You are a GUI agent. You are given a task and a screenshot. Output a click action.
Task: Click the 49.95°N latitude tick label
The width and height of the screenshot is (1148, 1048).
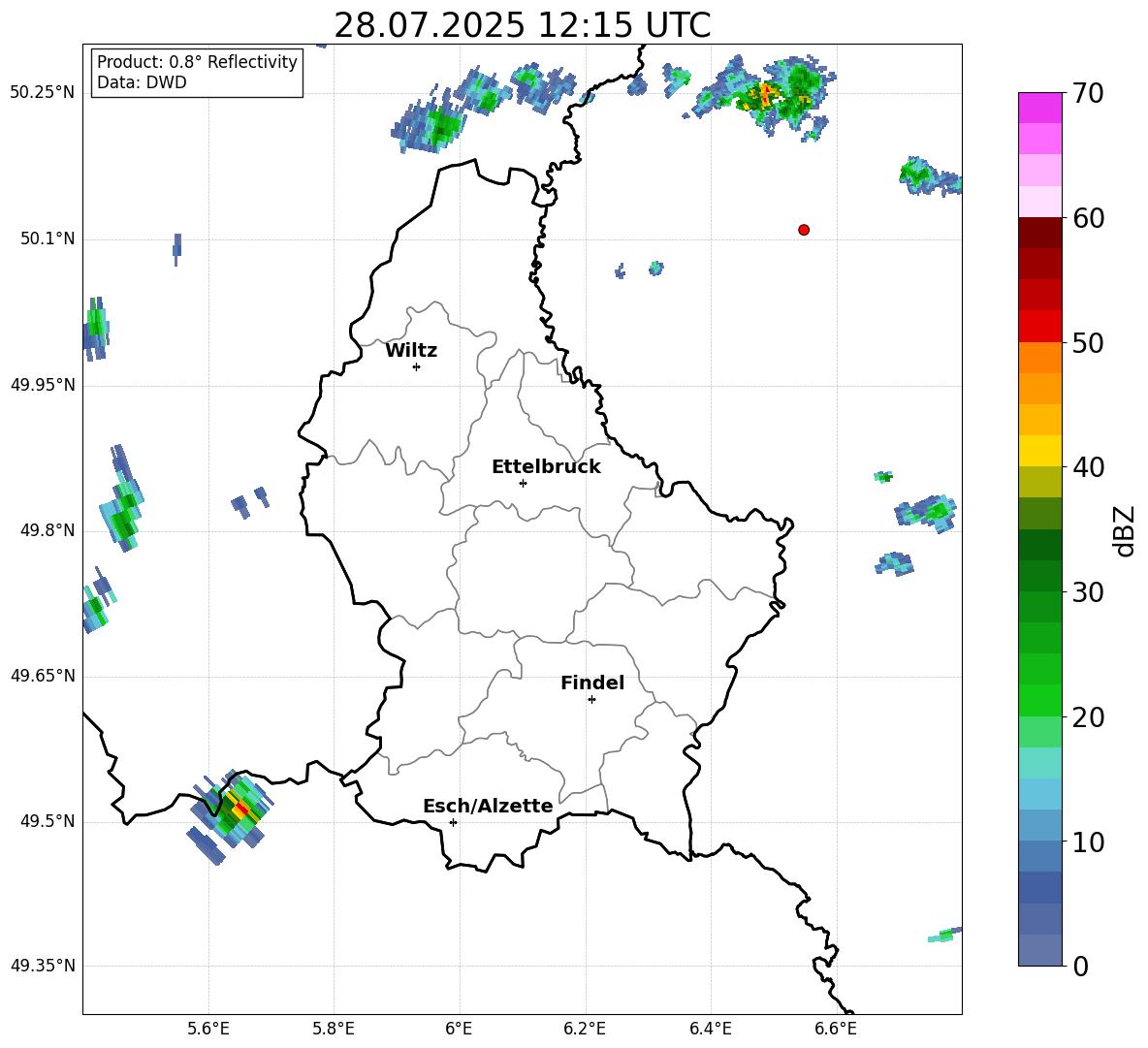pyautogui.click(x=43, y=385)
